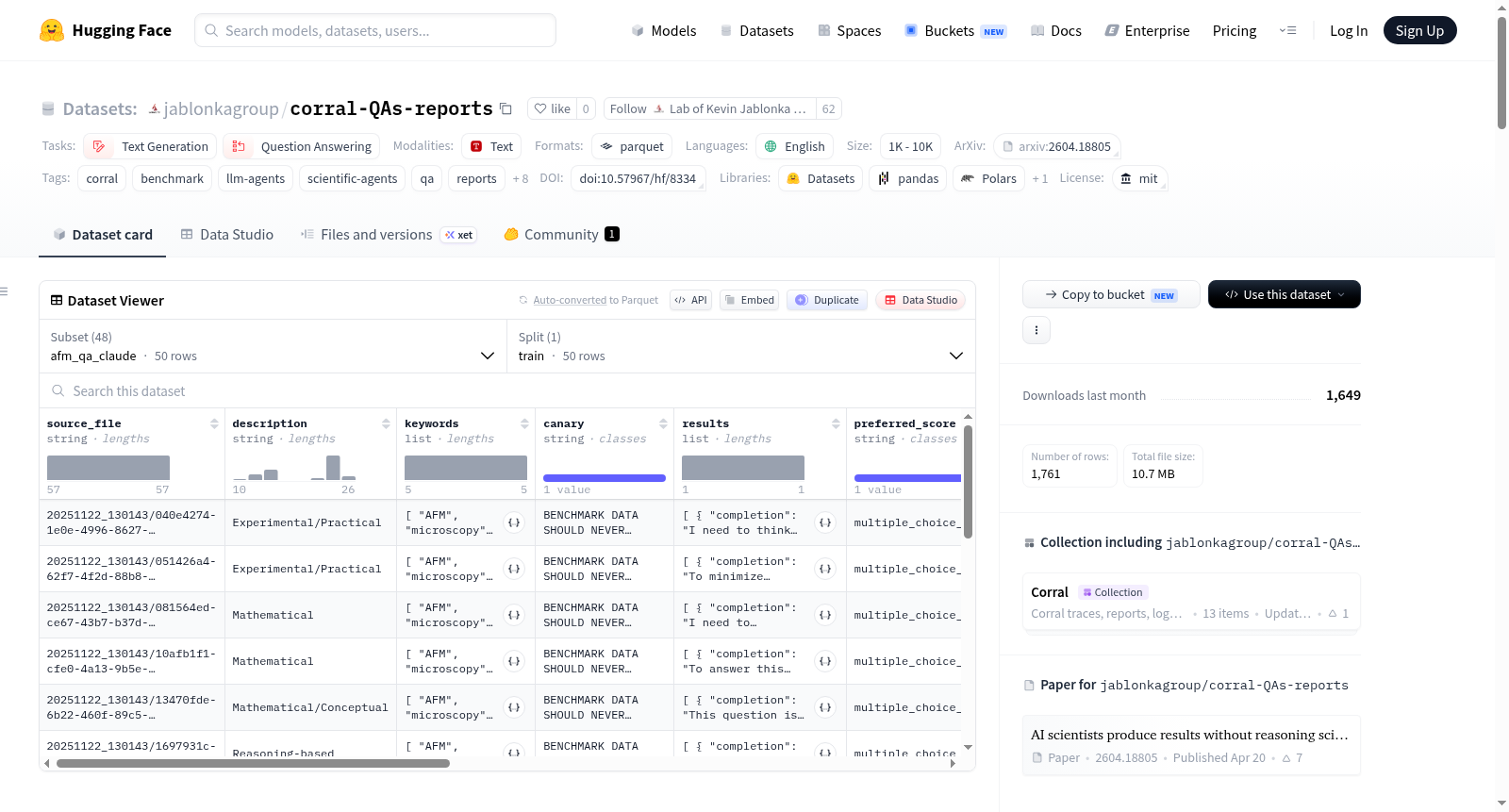Expand keywords JSON in 10afb1f1 row
The image size is (1509, 812).
(514, 661)
